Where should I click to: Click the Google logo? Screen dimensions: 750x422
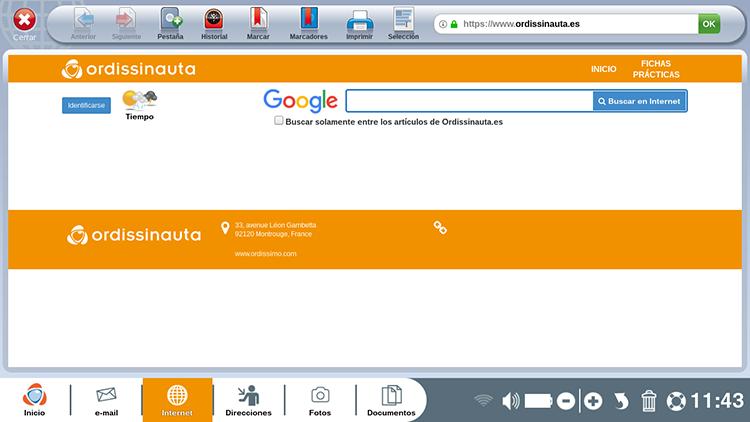click(300, 100)
